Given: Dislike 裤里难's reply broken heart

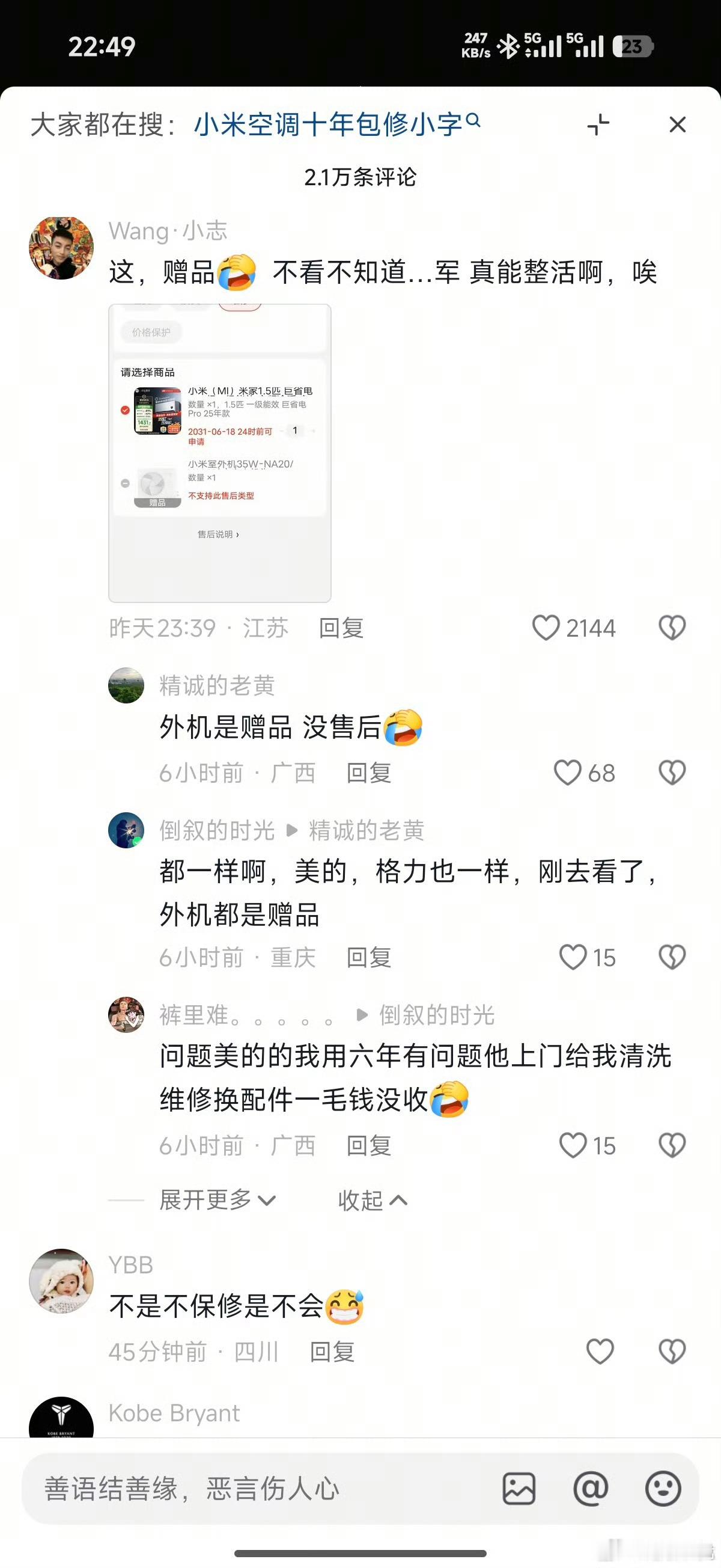Looking at the screenshot, I should tap(672, 1145).
